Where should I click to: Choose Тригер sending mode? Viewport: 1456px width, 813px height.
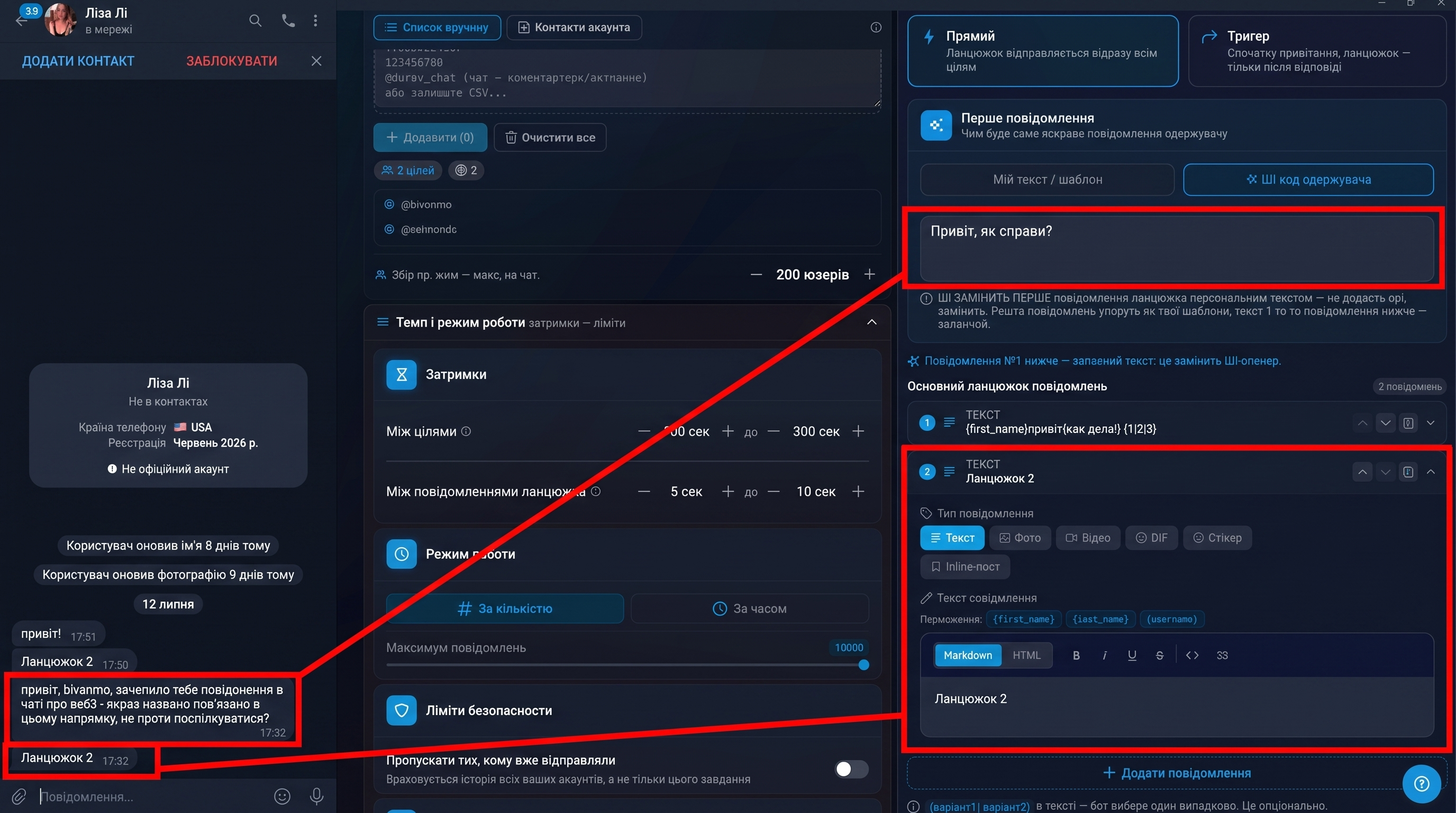click(1317, 51)
